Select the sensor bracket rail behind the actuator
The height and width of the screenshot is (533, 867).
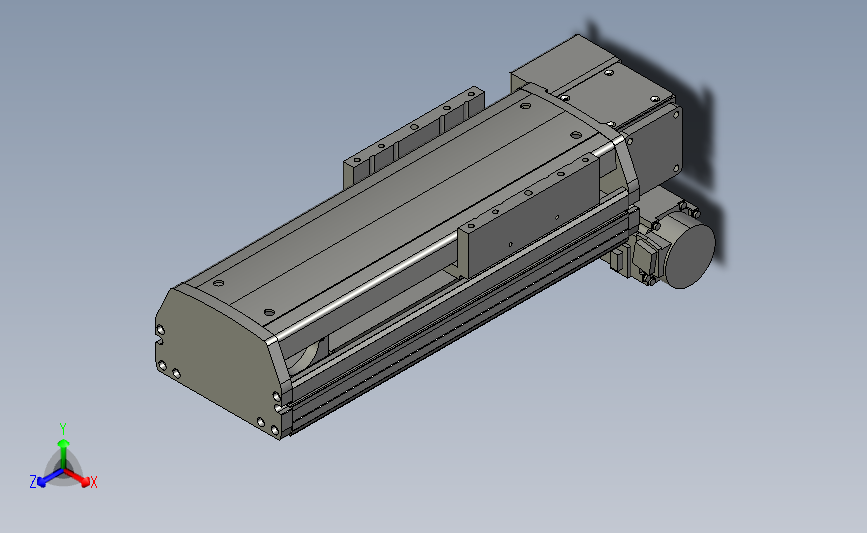click(x=415, y=135)
